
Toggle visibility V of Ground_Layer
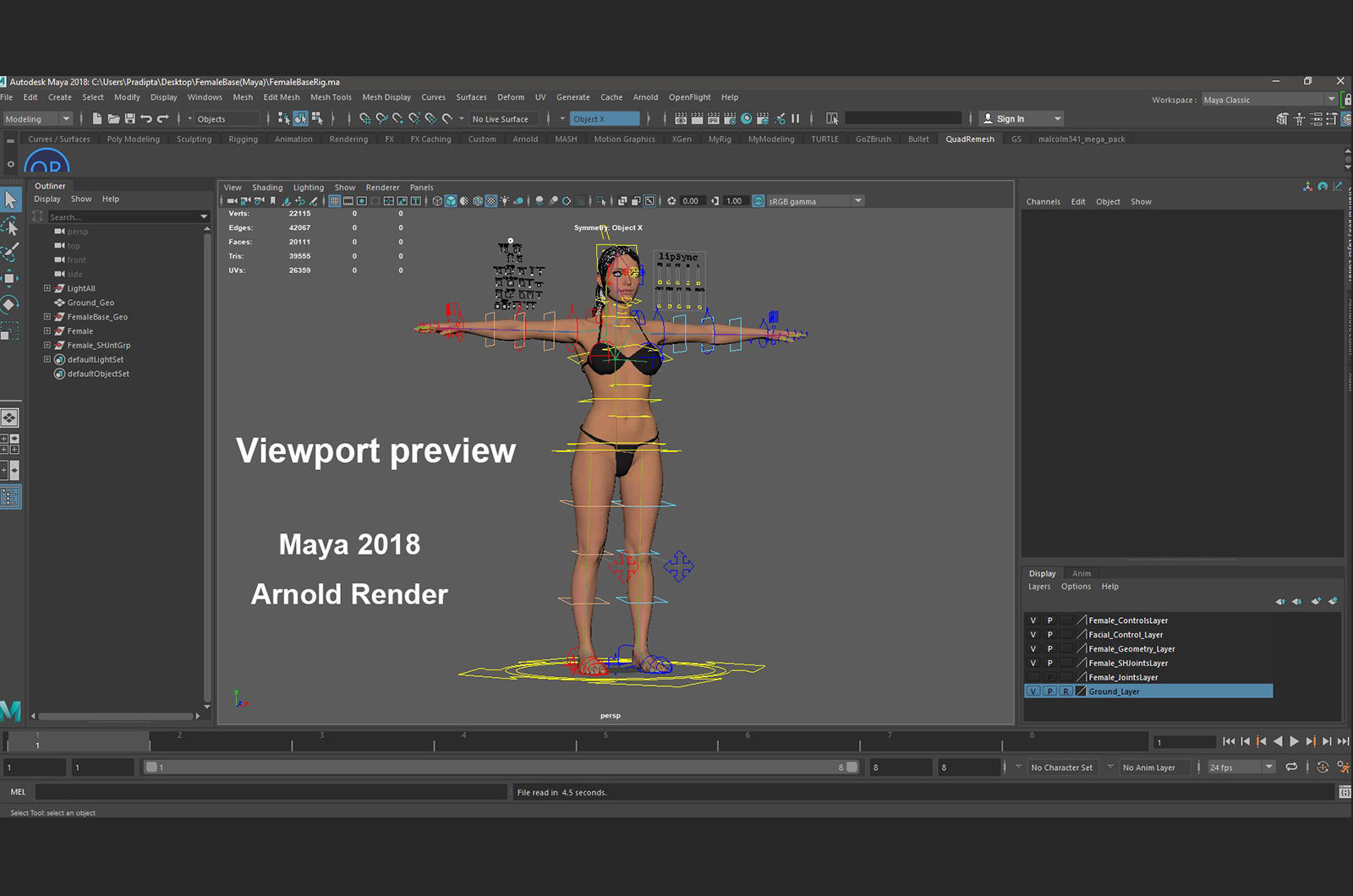1033,691
